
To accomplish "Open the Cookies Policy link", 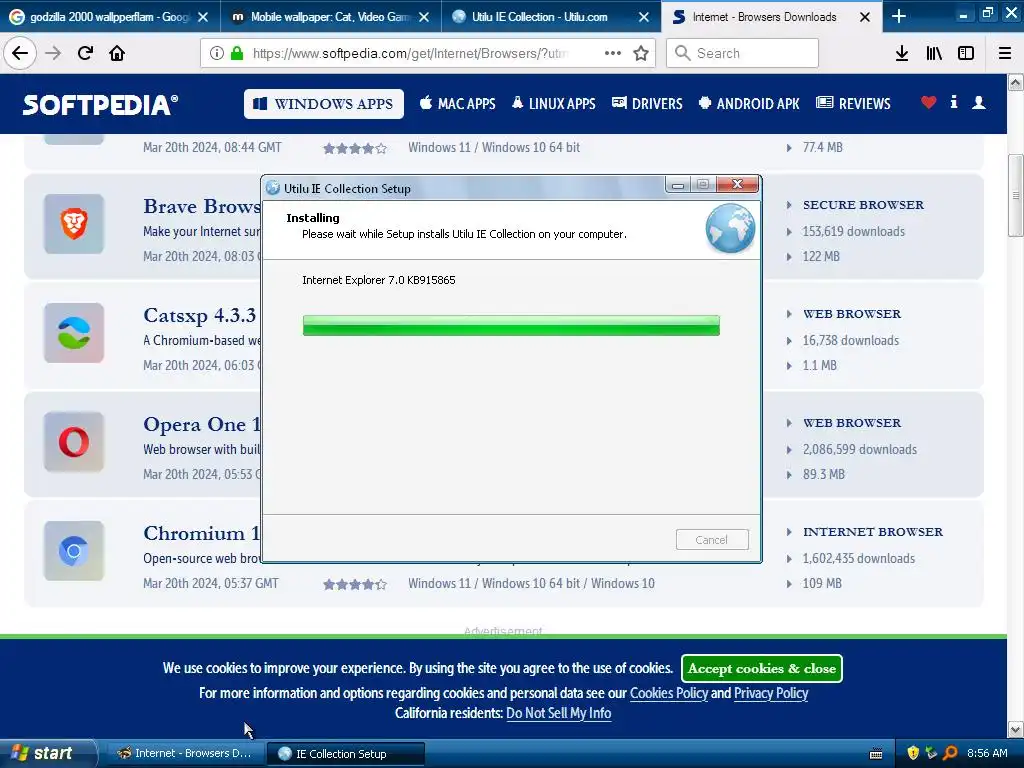I will click(669, 693).
